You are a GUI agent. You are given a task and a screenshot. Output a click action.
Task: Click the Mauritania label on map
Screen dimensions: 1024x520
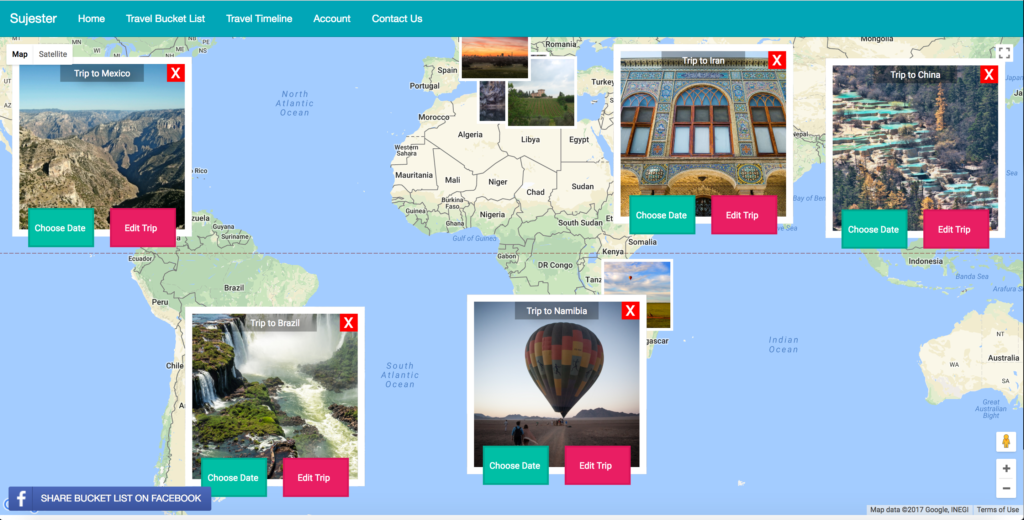[x=414, y=175]
